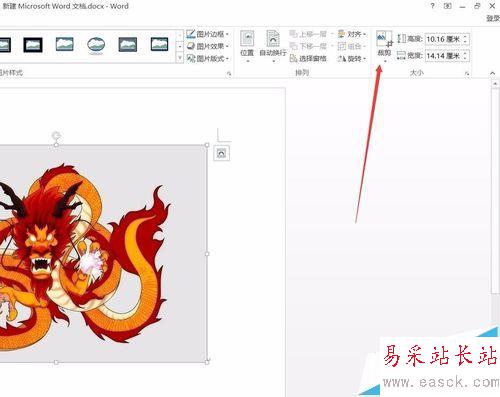Click Send Backward (下移一层)
The image size is (500, 397).
[x=308, y=46]
